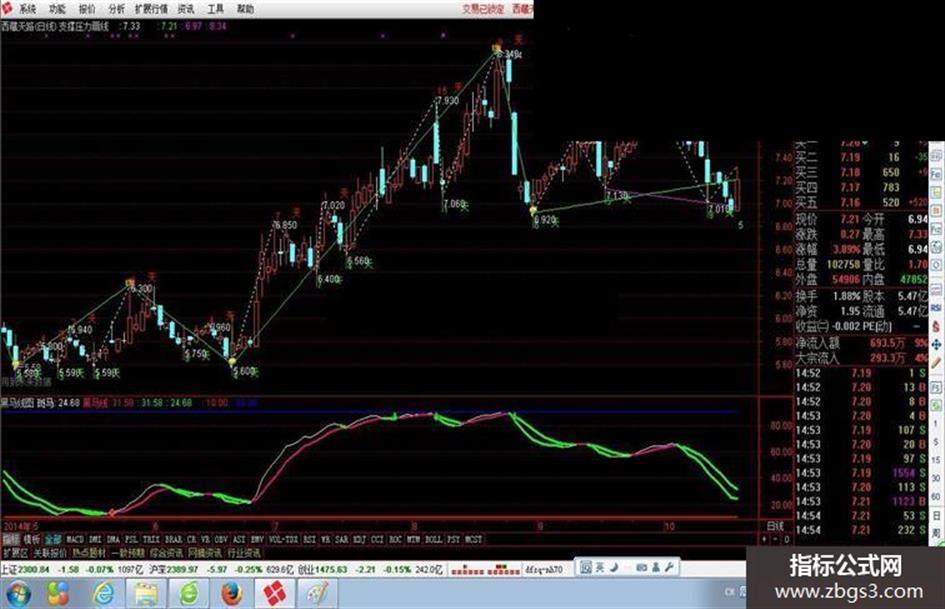
Task: Click the red dollar icon in sidebar
Action: (x=937, y=326)
